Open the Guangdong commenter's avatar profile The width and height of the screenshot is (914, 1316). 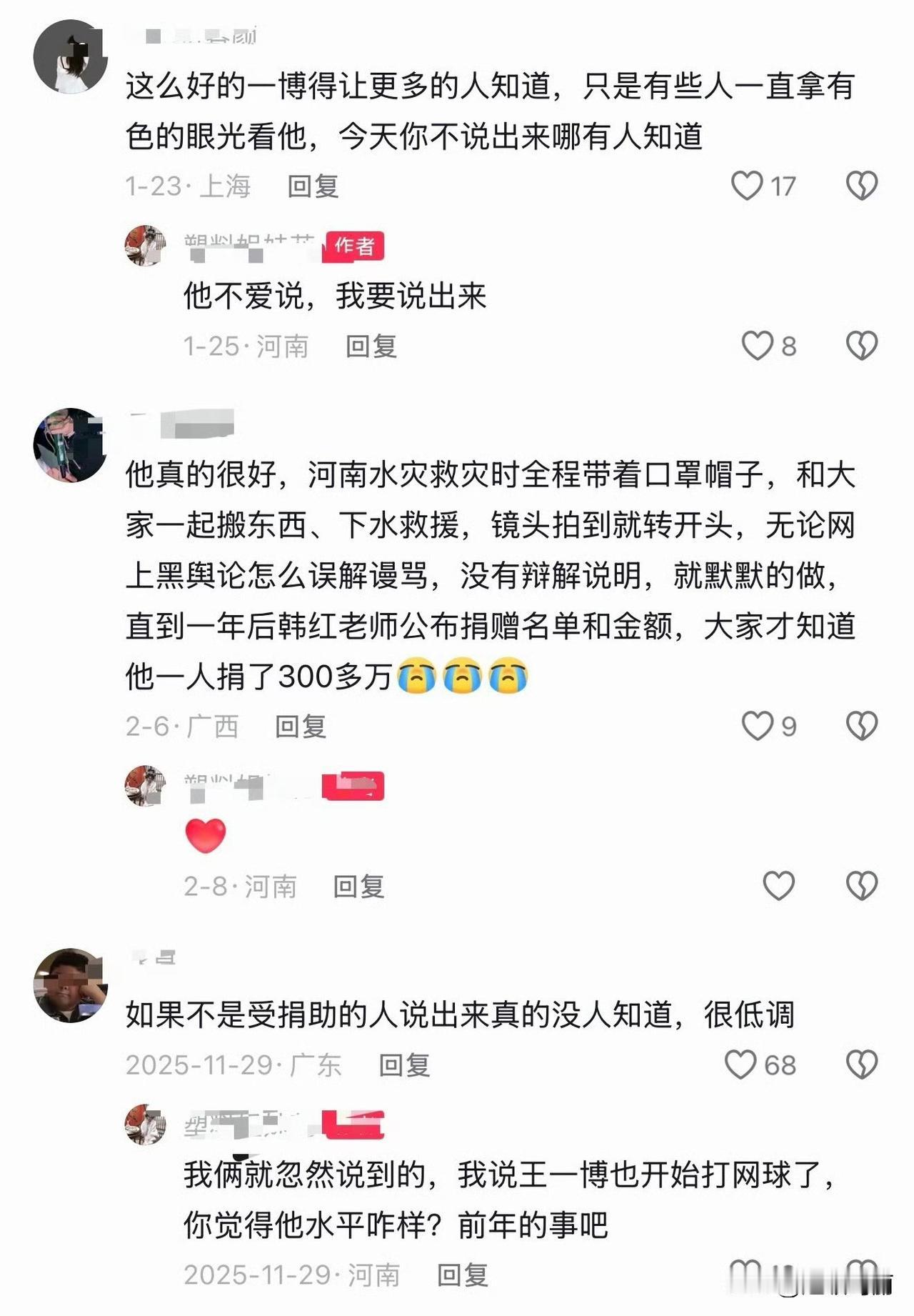tap(70, 985)
